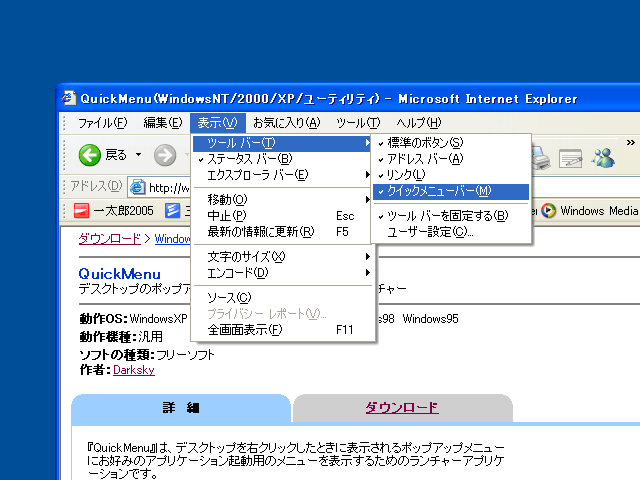Open ユーザー設定(C)... dialog
This screenshot has height=480, width=640.
451,232
